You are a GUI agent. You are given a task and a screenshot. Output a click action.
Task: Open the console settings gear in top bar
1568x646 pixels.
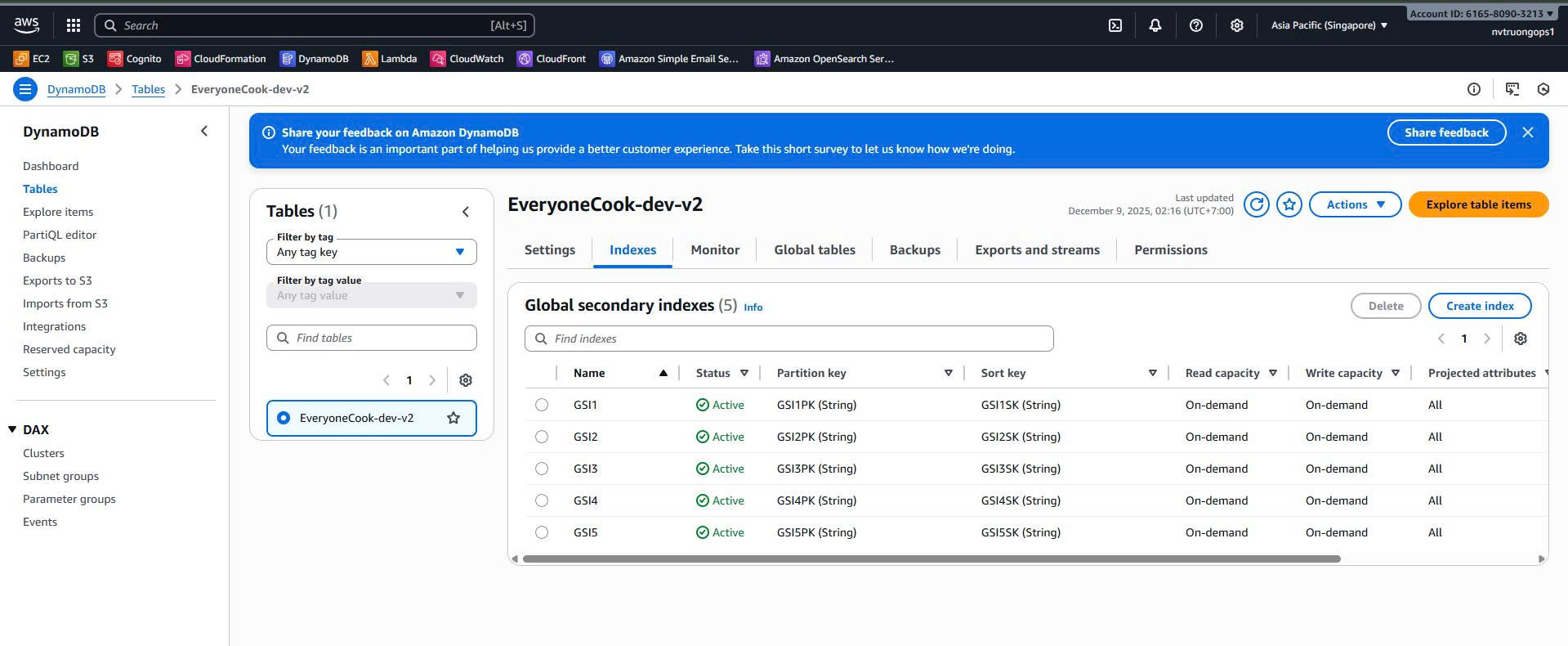click(x=1237, y=25)
